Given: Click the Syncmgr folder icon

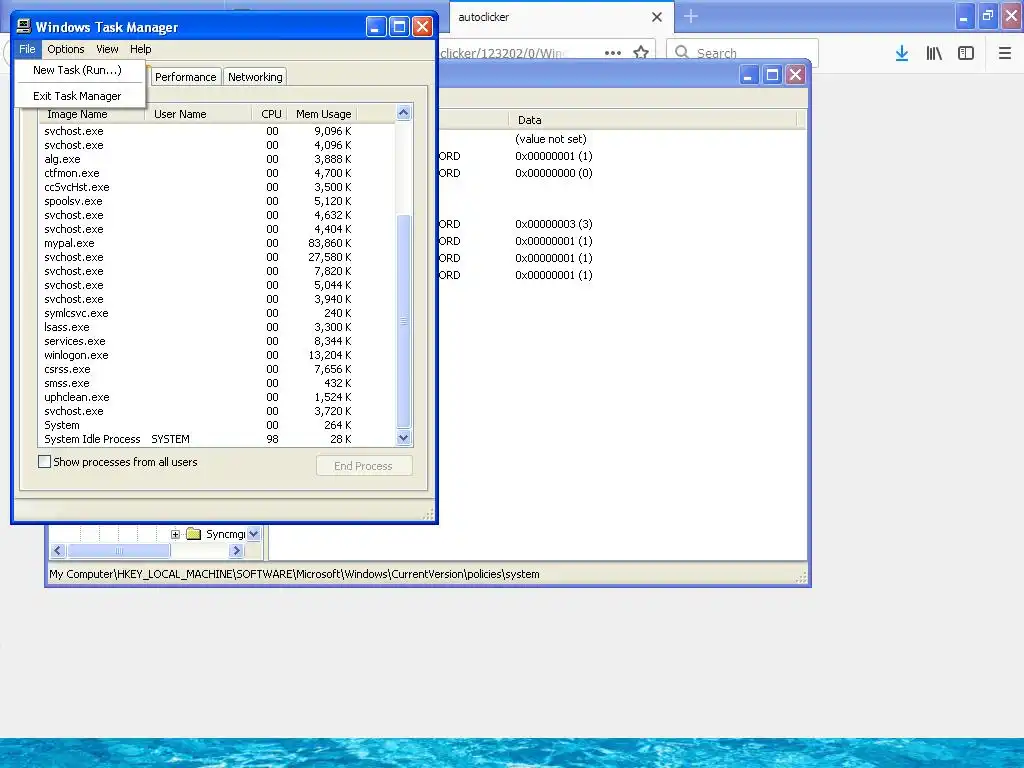Looking at the screenshot, I should click(193, 534).
